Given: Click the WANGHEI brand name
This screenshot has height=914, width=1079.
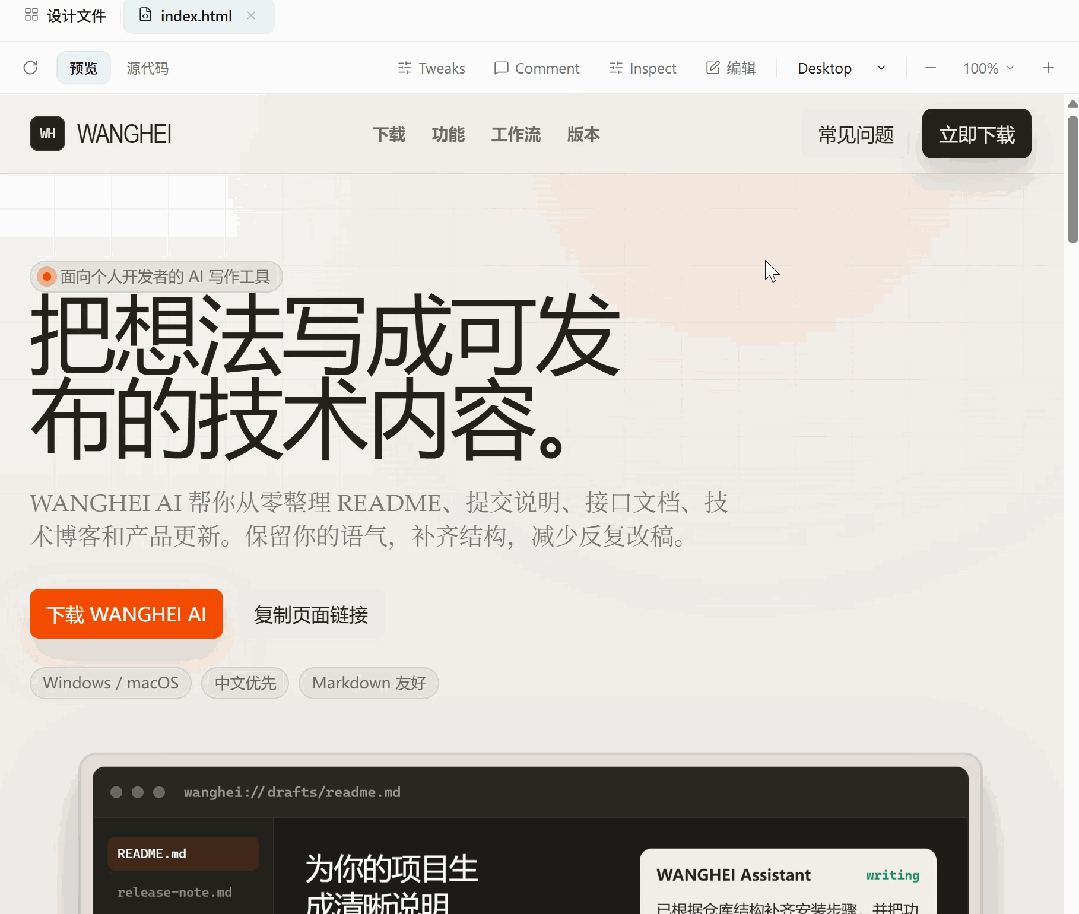Looking at the screenshot, I should (x=124, y=134).
